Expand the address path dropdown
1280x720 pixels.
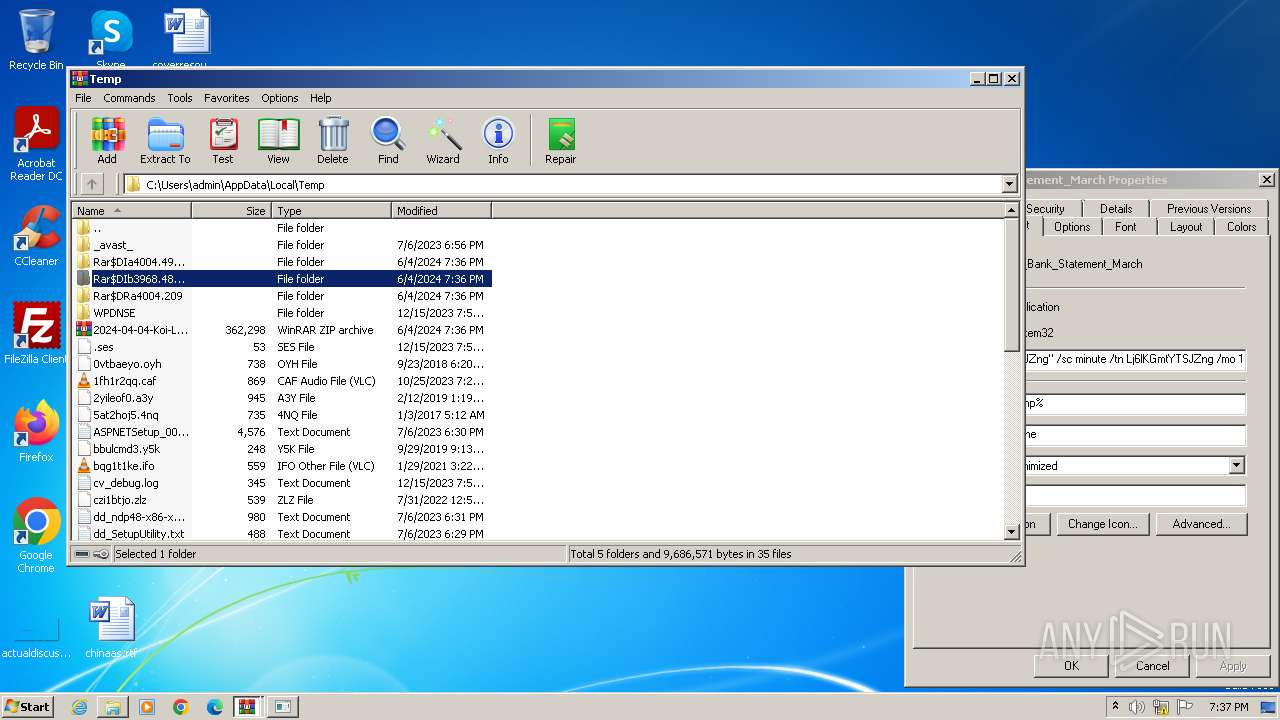tap(1009, 184)
